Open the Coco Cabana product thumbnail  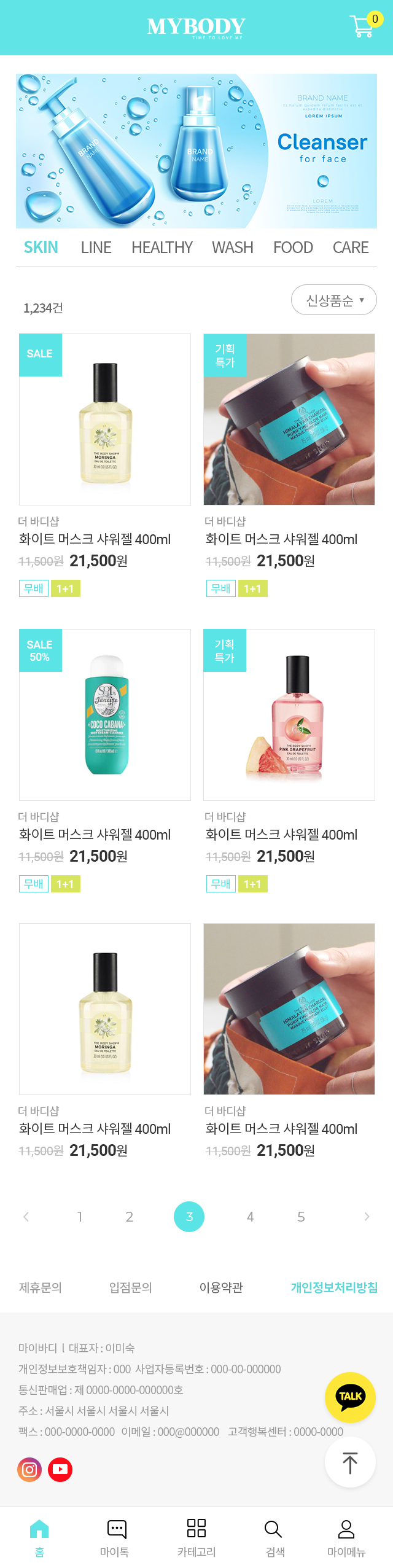(105, 715)
